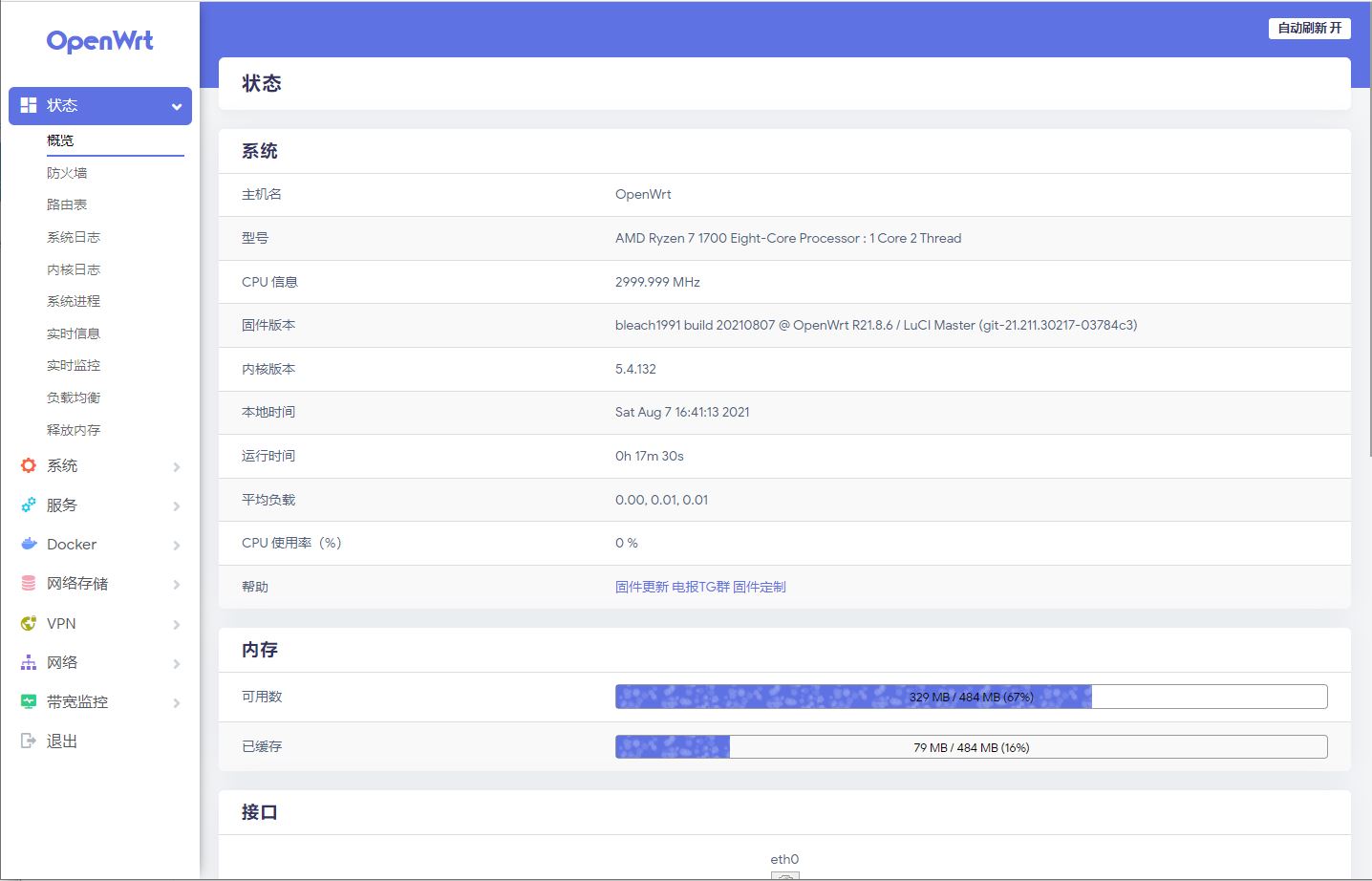Click the Docker menu label

click(x=72, y=544)
